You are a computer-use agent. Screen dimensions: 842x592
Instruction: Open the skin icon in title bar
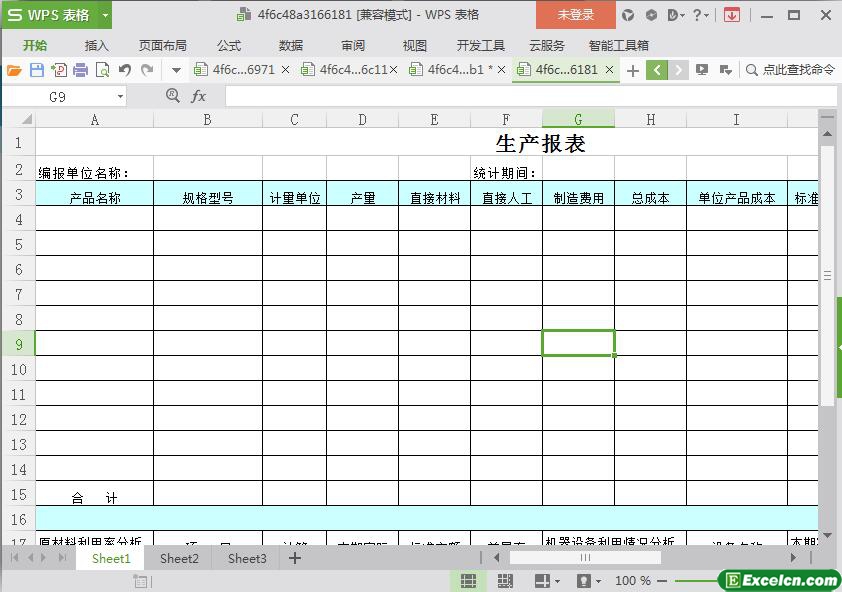pos(628,16)
